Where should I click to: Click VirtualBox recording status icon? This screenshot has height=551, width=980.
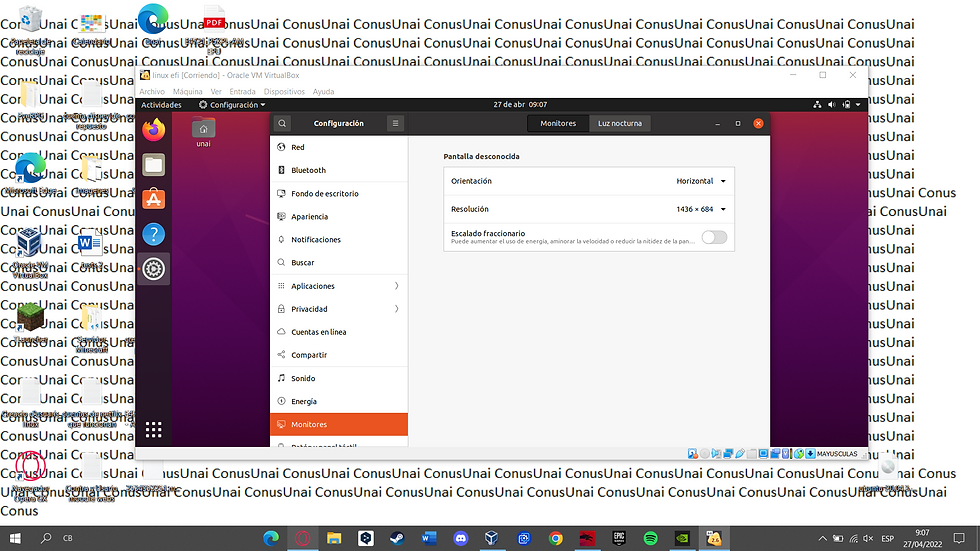click(775, 454)
